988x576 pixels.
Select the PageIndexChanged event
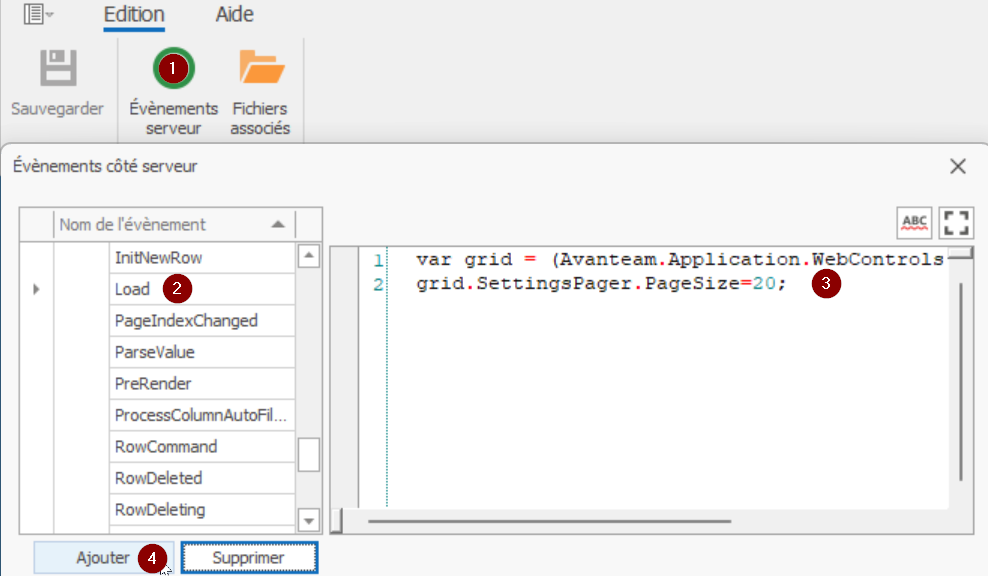186,321
